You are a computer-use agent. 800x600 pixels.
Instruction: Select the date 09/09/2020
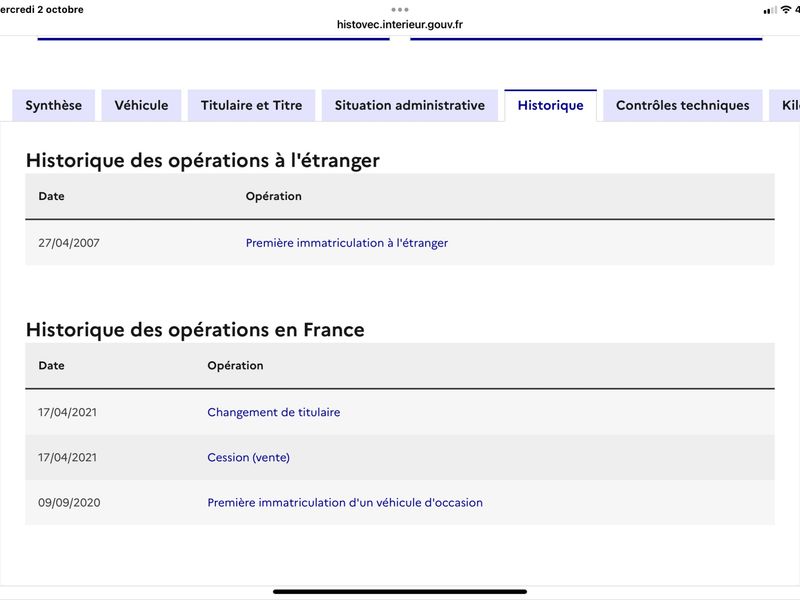(69, 503)
